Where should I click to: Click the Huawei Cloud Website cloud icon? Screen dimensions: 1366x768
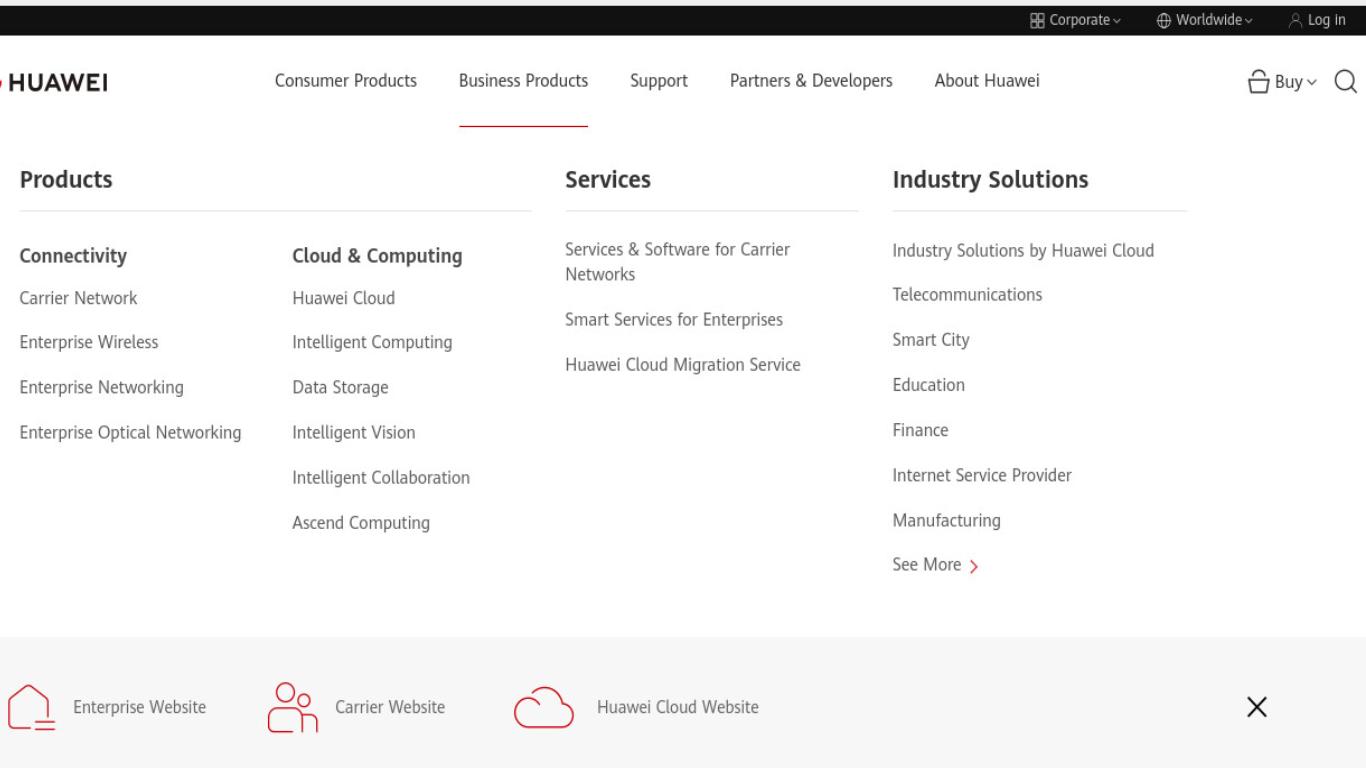[x=544, y=708]
